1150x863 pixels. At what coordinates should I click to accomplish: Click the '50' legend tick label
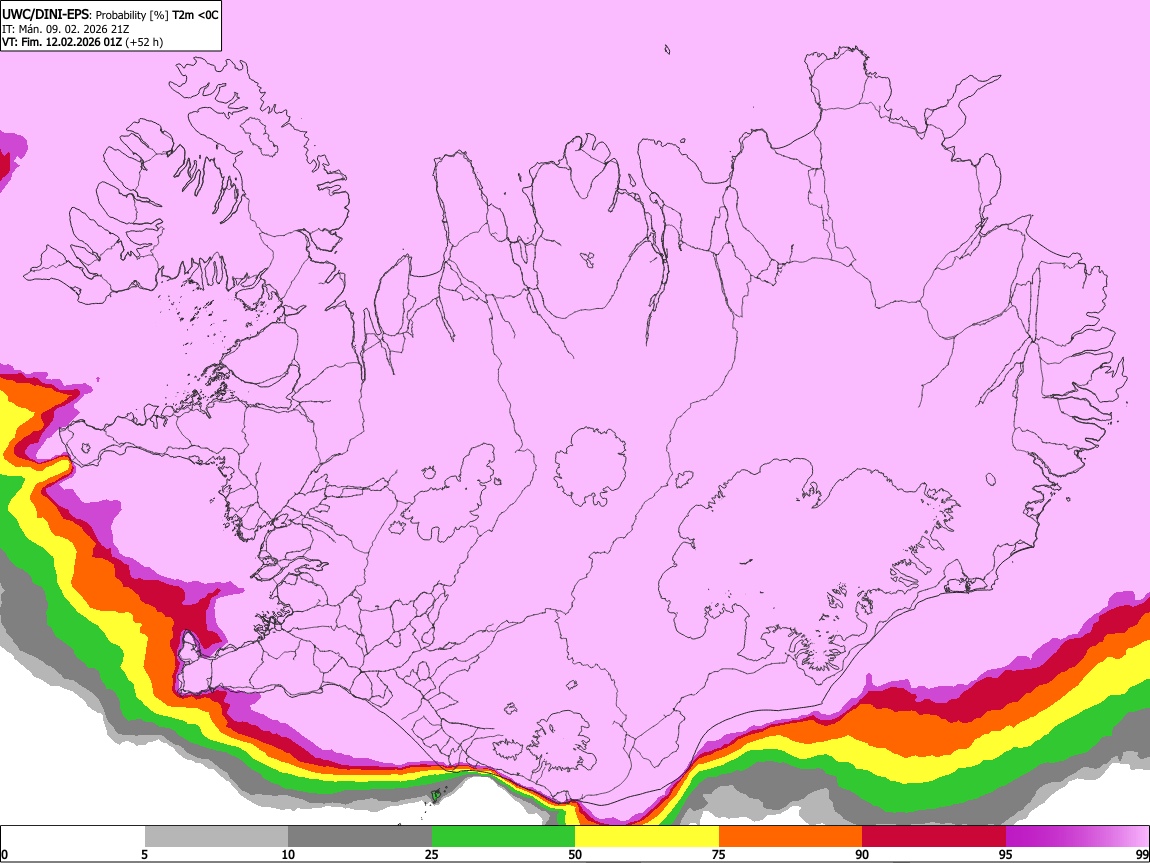[575, 855]
